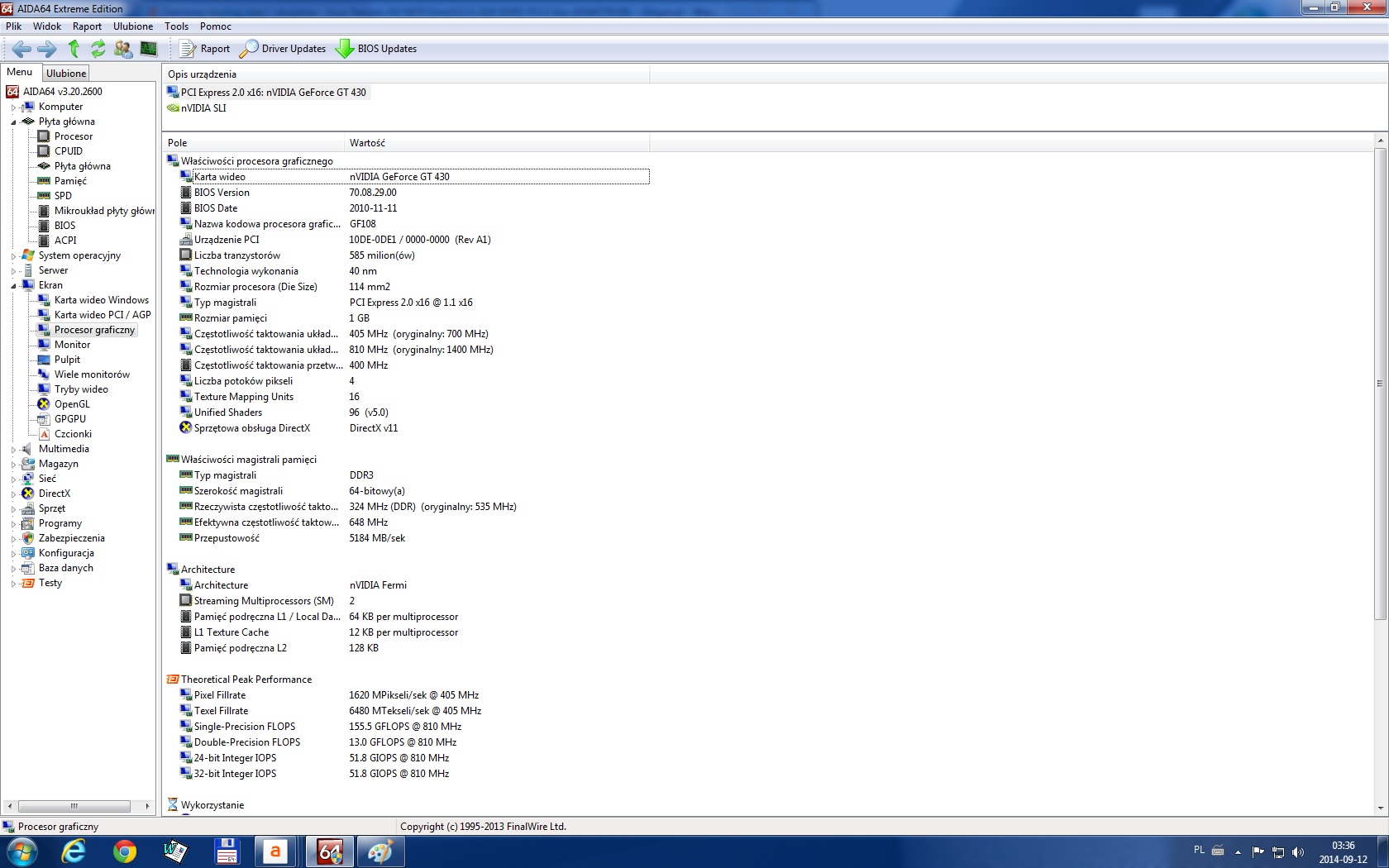Screen dimensions: 1389x868
Task: Expand the Serwer tree node
Action: point(13,271)
